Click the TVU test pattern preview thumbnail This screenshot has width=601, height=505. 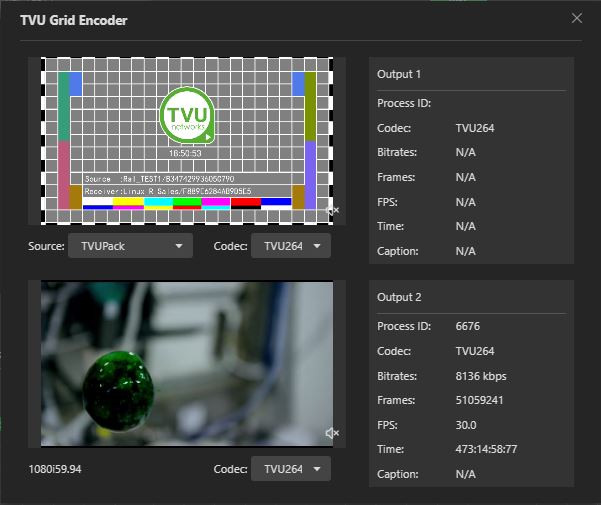coord(187,141)
